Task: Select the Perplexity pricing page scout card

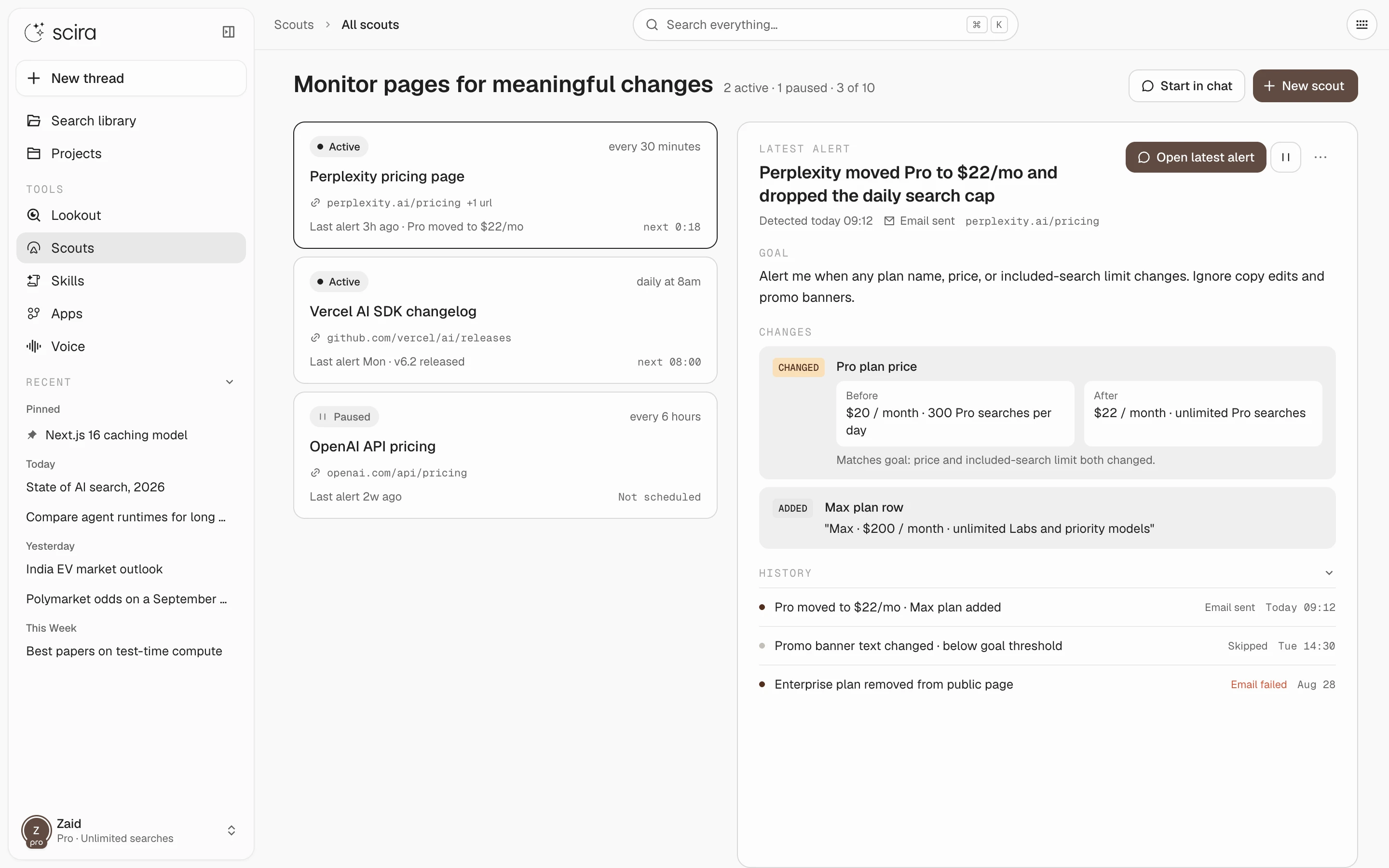Action: (505, 185)
